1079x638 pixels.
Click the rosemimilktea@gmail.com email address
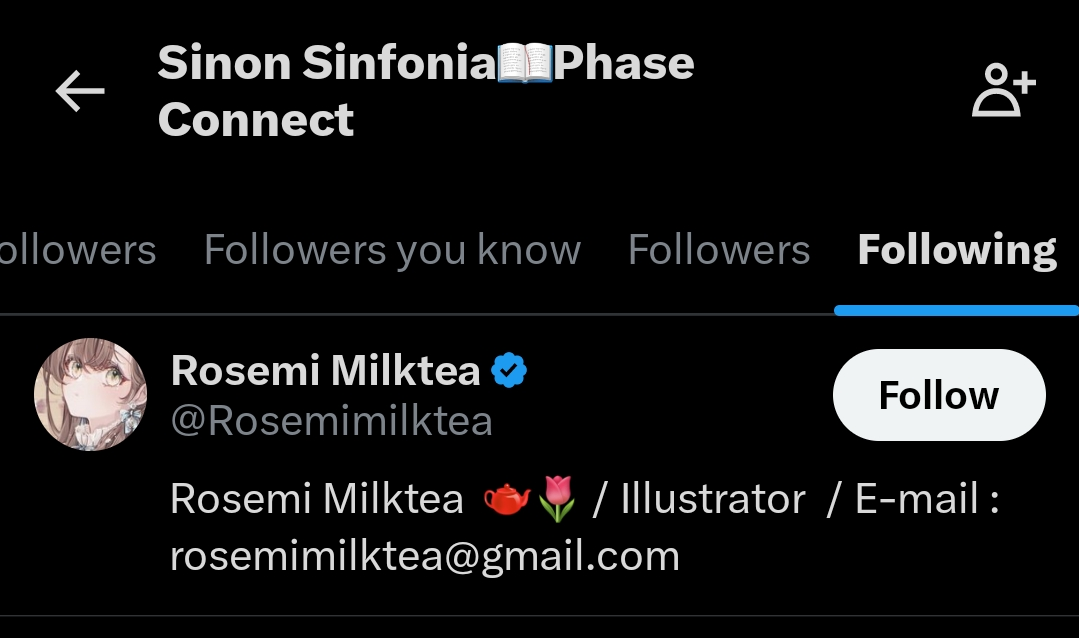[x=425, y=555]
